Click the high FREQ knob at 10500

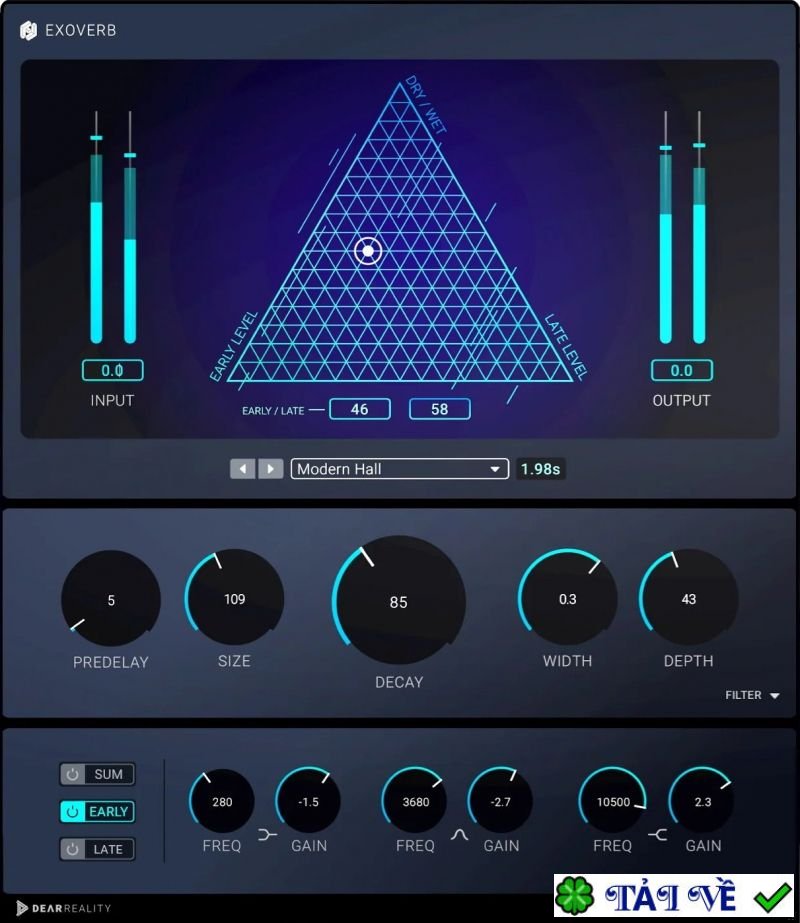pyautogui.click(x=613, y=801)
